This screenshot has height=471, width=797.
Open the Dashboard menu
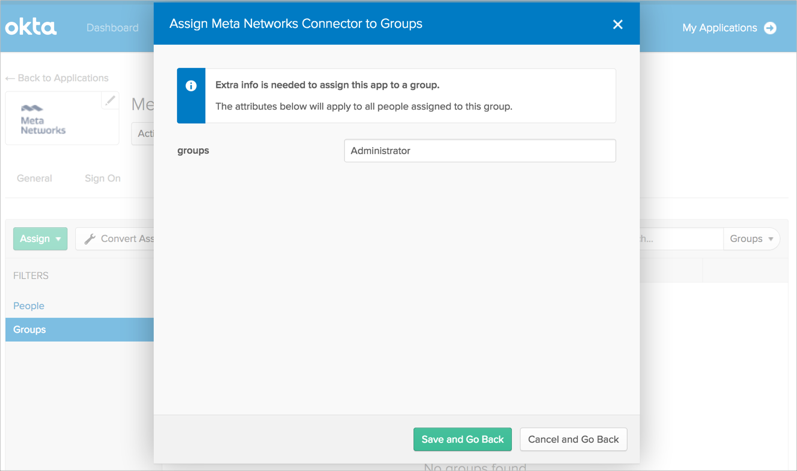[112, 28]
